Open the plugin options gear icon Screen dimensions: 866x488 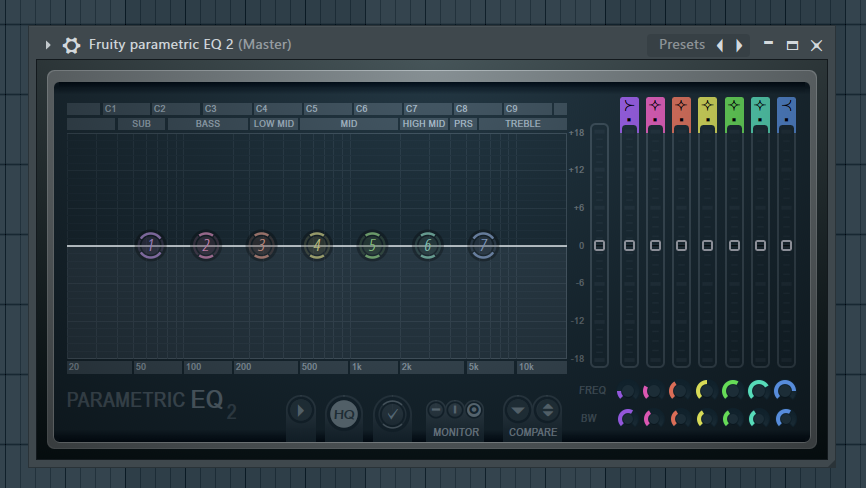click(x=71, y=45)
